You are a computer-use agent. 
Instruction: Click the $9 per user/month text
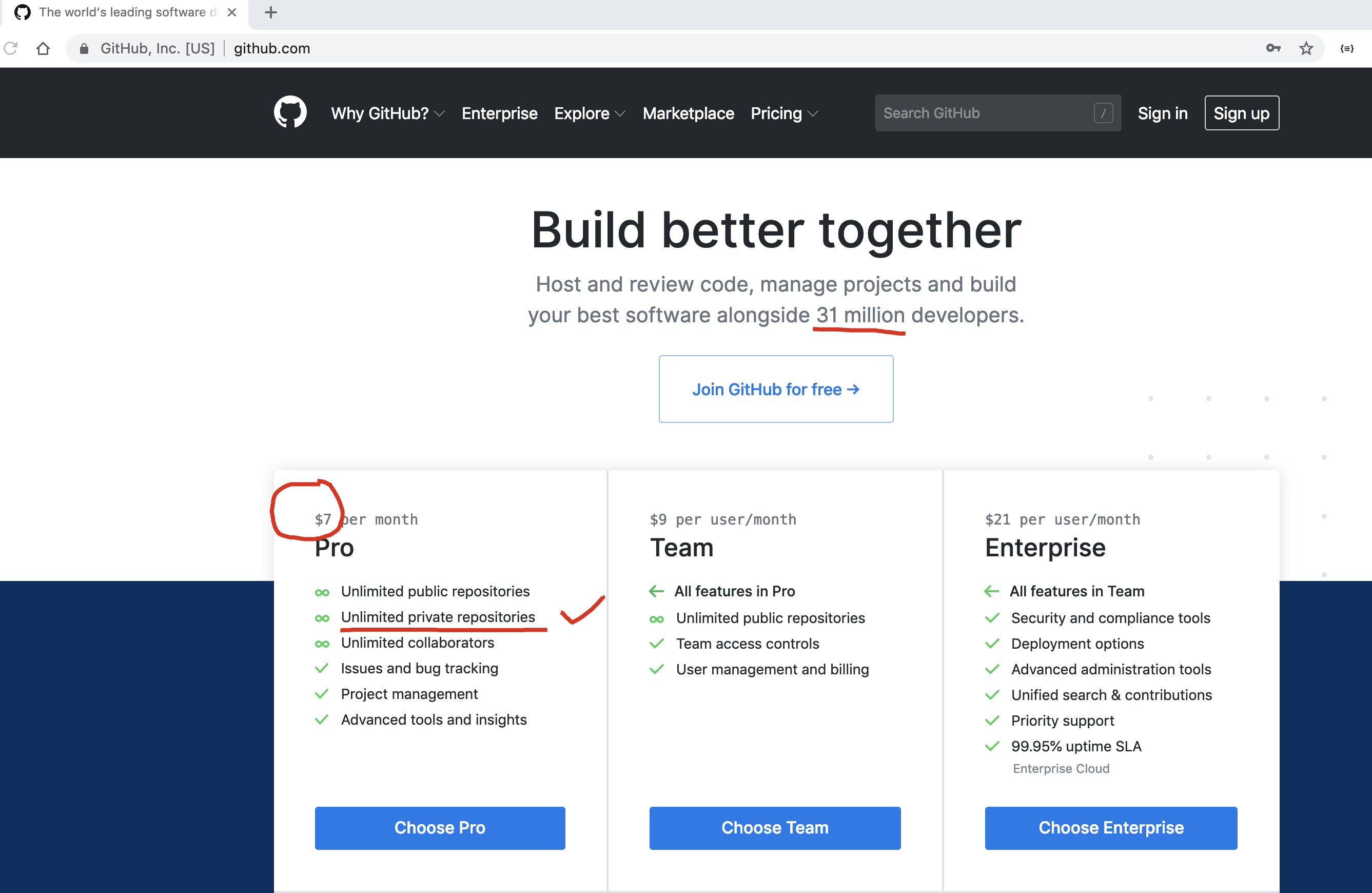point(723,519)
